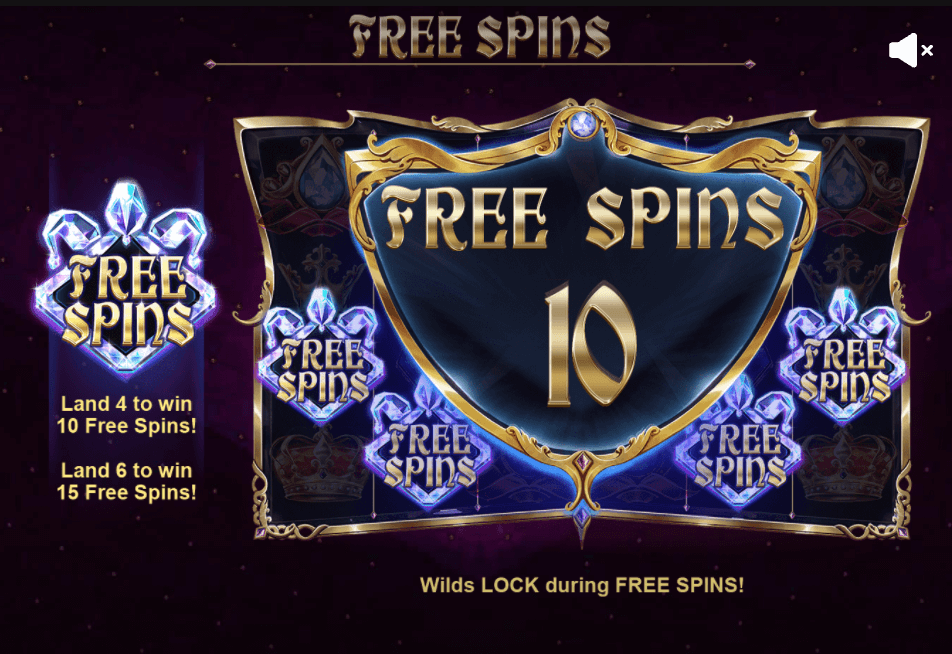Click the large Free Spins crystal symbol on the left panel
This screenshot has height=654, width=952.
(x=126, y=278)
